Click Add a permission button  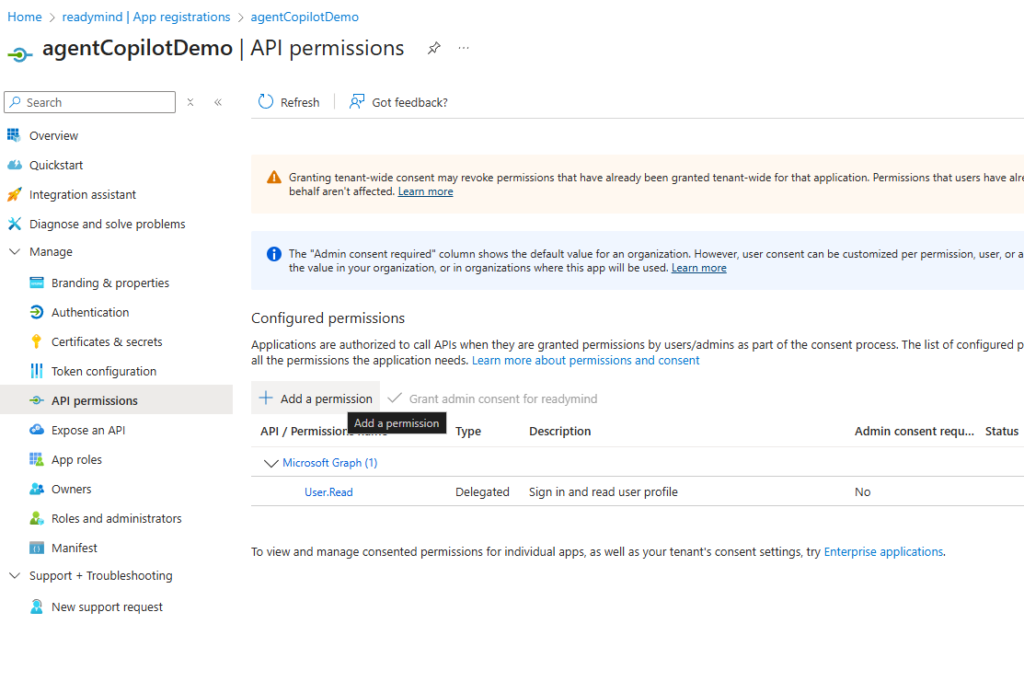316,398
